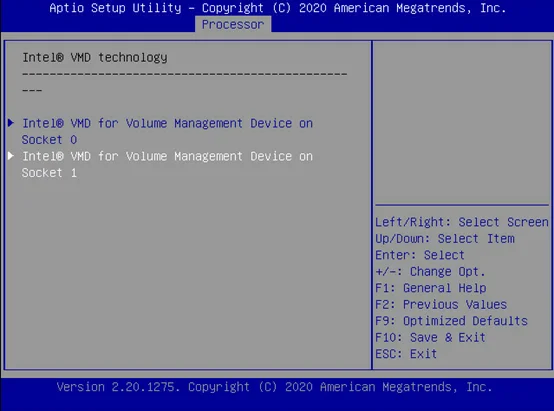Screen dimensions: 554x411
Task: Click the Aptio Setup Utility title
Action: click(277, 8)
